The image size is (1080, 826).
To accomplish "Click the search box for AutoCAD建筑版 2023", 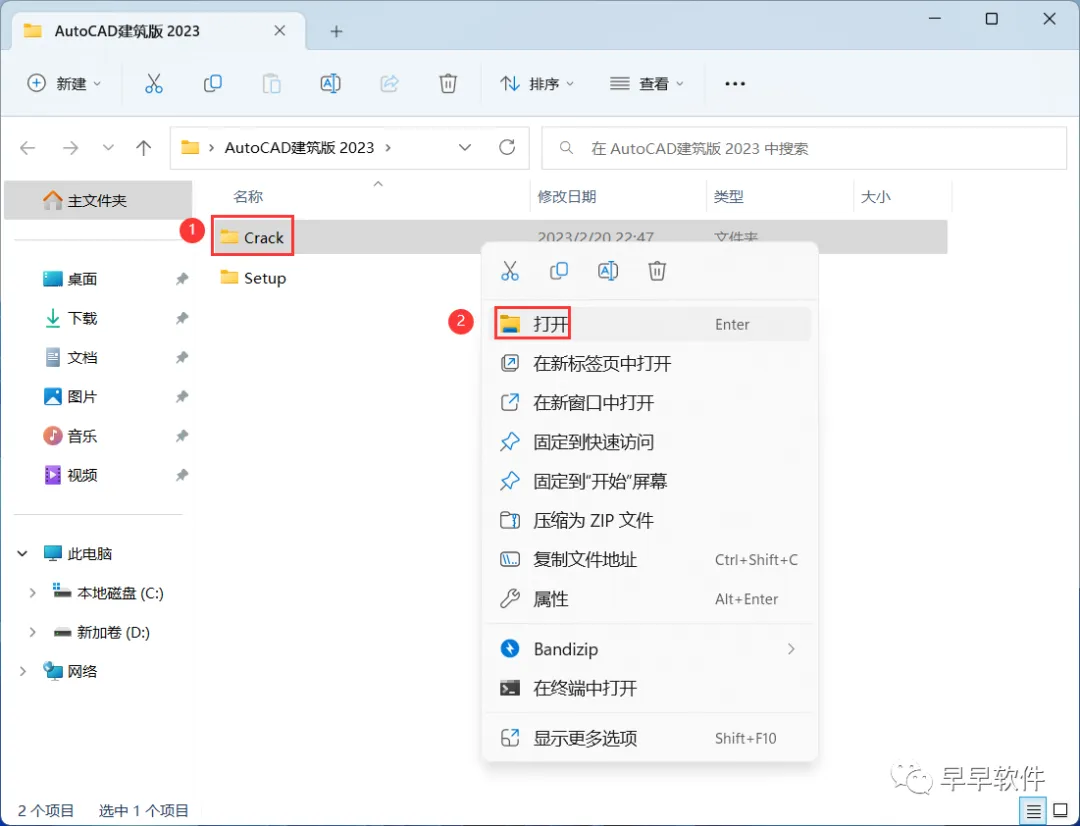I will point(804,147).
